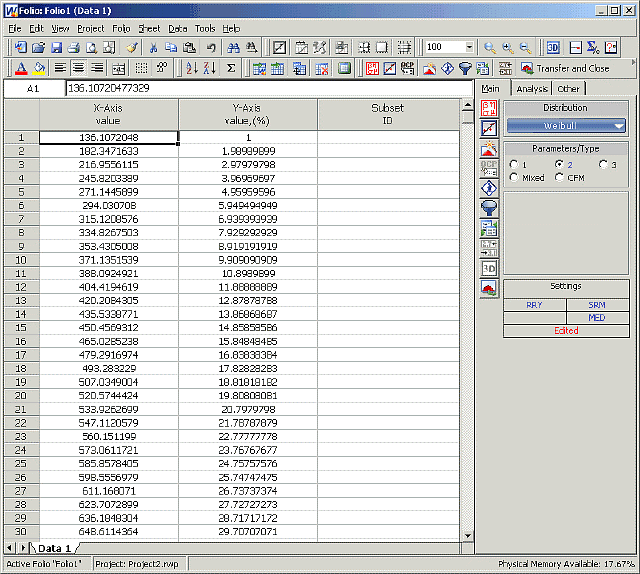Switch to the Analysis tab

pyautogui.click(x=531, y=89)
